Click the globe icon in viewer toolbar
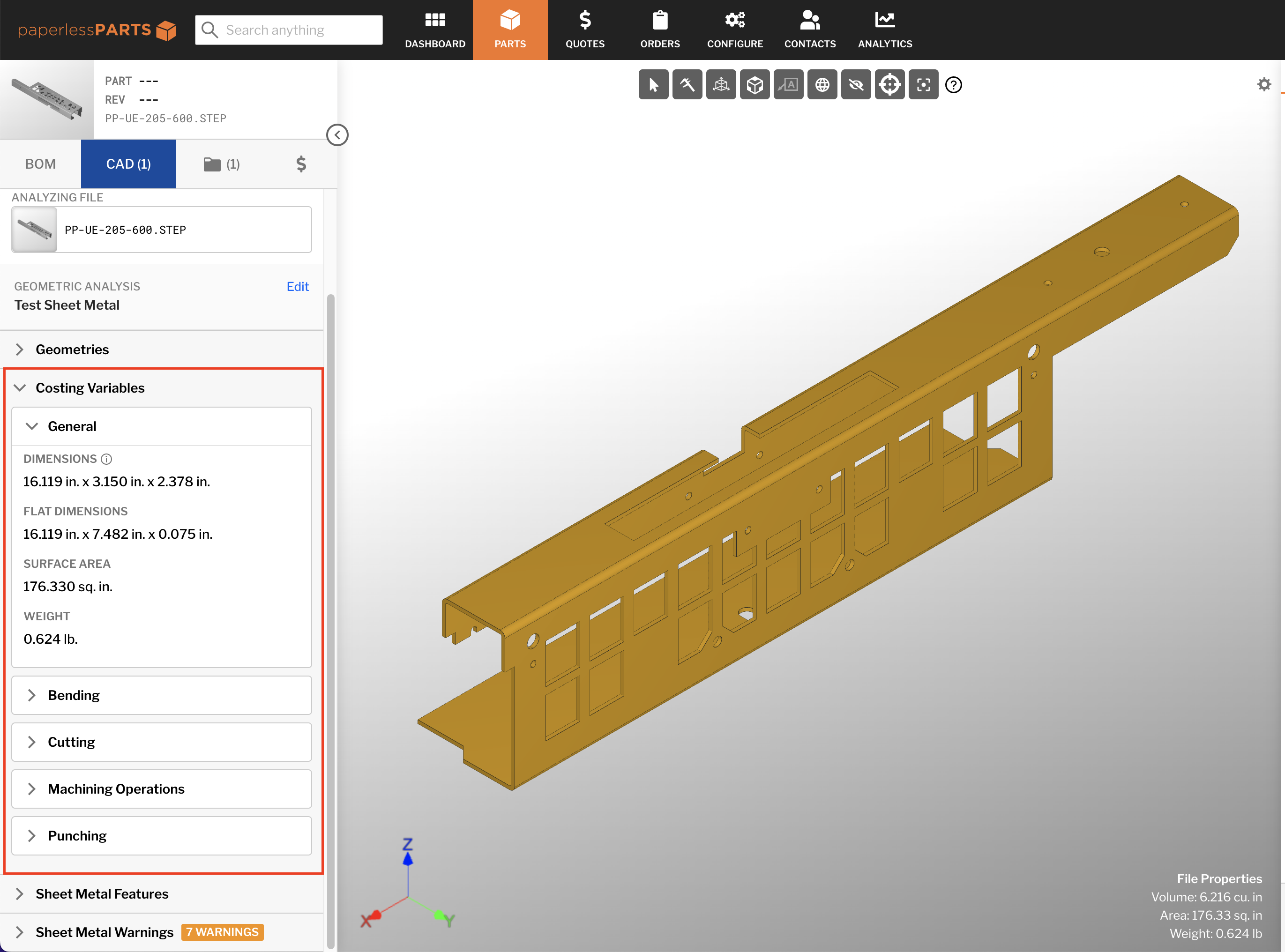Screen dimensions: 1285x952 (822, 85)
